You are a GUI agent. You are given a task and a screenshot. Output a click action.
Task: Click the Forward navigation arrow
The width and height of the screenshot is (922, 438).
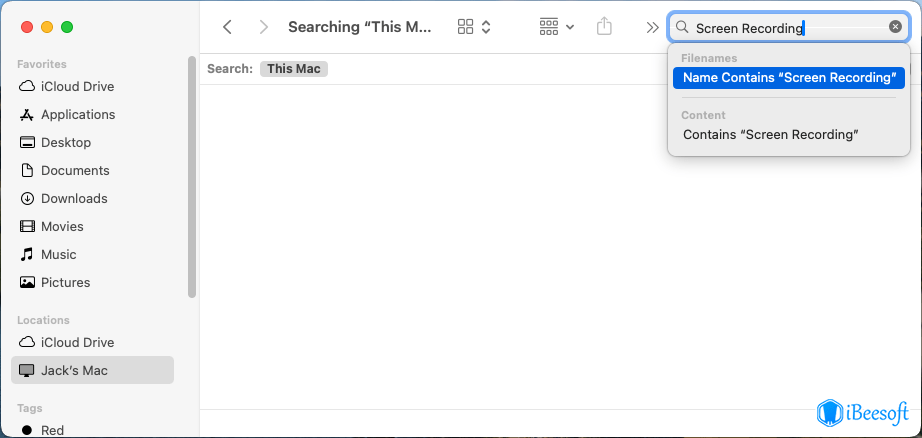pos(264,27)
